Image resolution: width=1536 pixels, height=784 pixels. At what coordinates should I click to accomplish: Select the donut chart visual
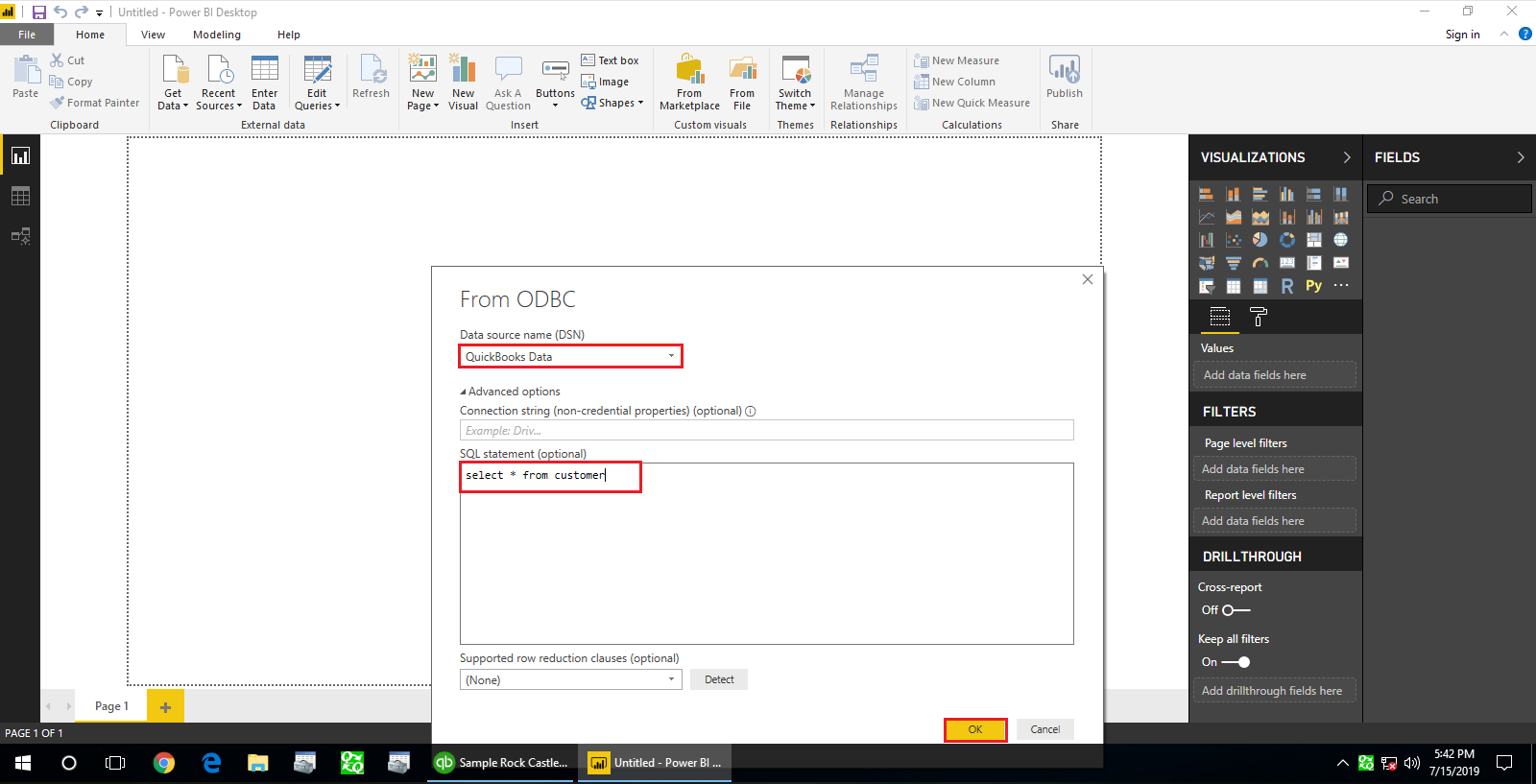1287,240
